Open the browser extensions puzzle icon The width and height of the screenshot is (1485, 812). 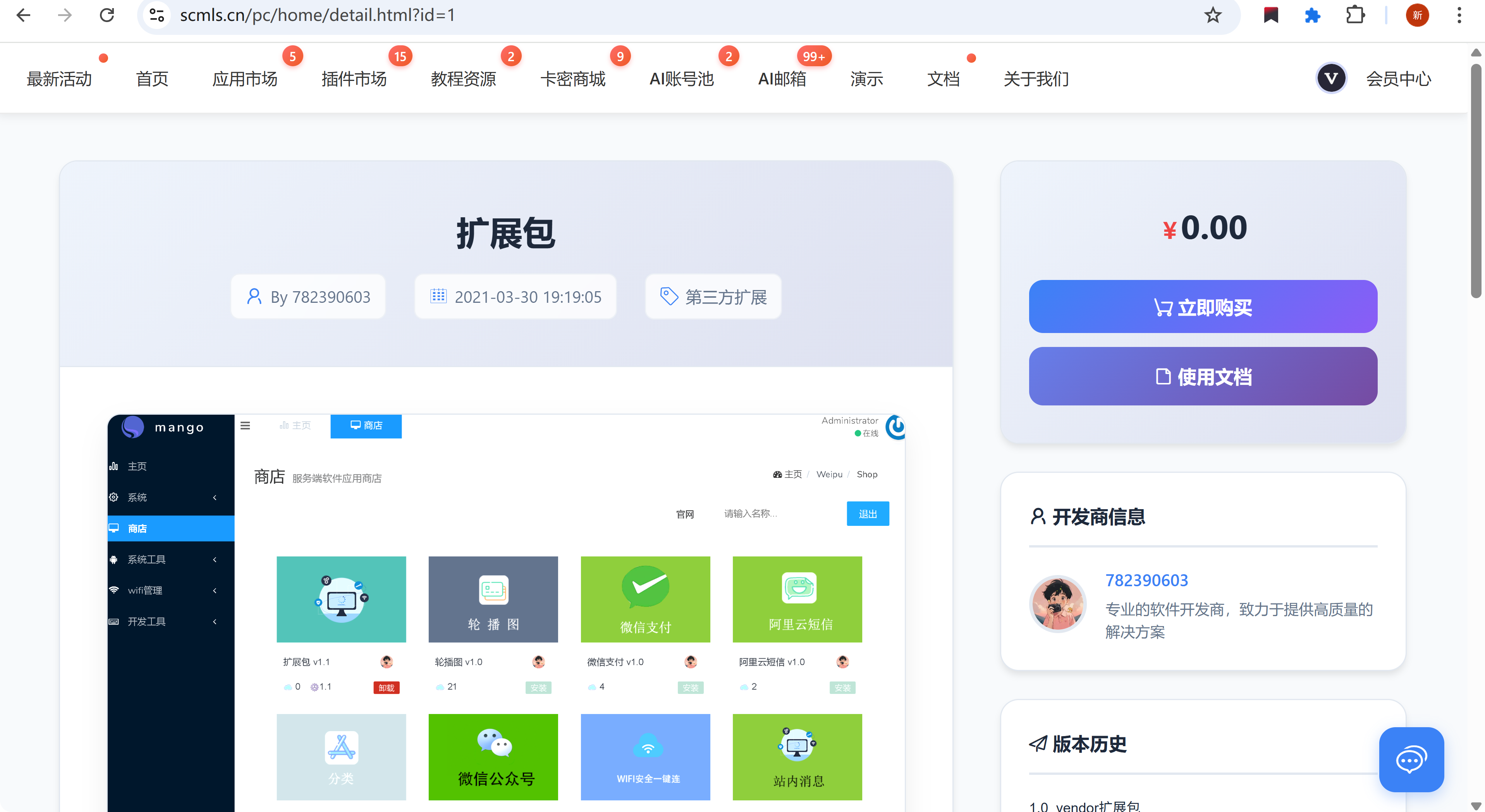(1355, 15)
